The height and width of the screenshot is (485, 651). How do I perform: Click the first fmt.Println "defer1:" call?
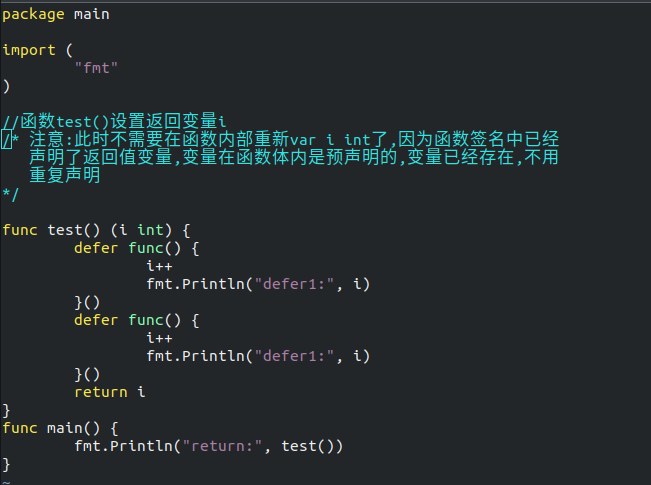point(258,284)
